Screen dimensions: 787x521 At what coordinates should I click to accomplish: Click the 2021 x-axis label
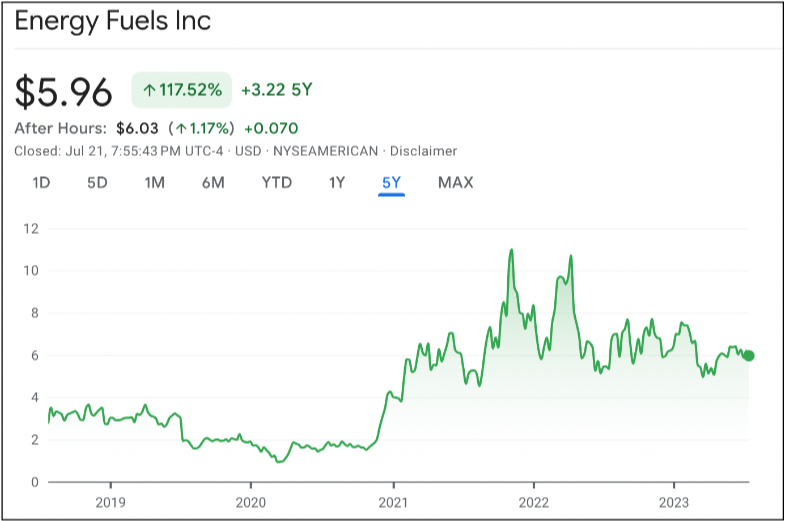[393, 502]
